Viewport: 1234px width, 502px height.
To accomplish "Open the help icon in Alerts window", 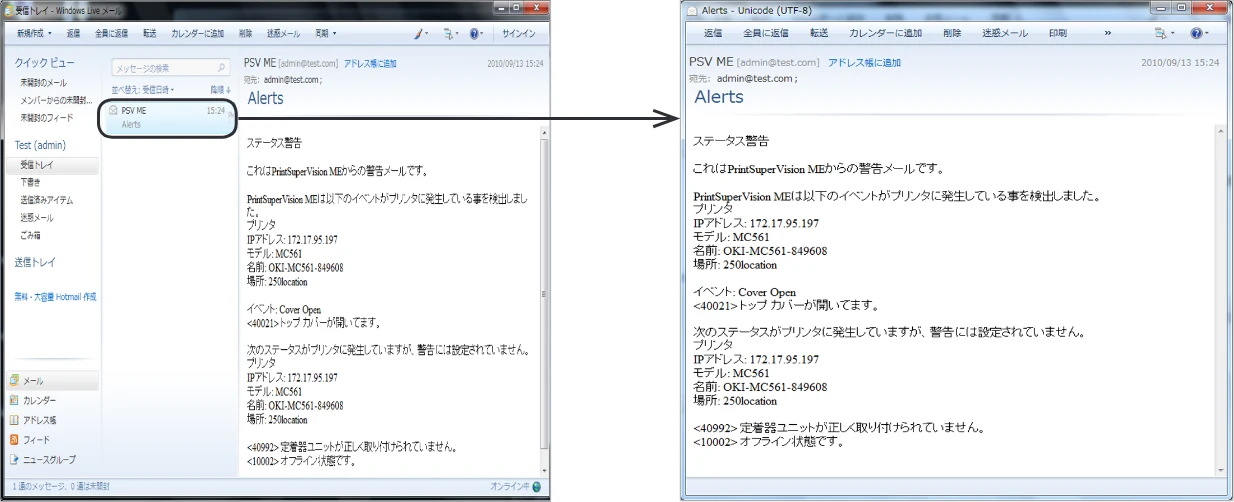I will pyautogui.click(x=1198, y=33).
